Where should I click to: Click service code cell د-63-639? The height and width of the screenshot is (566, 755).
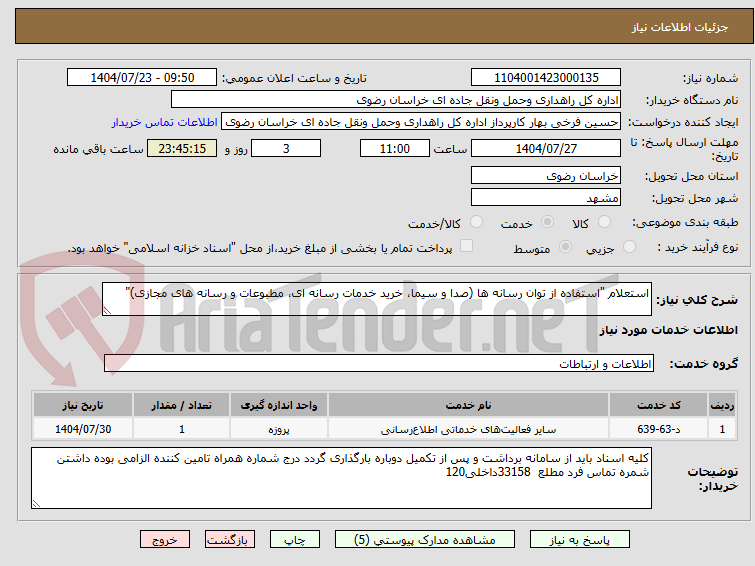point(658,429)
